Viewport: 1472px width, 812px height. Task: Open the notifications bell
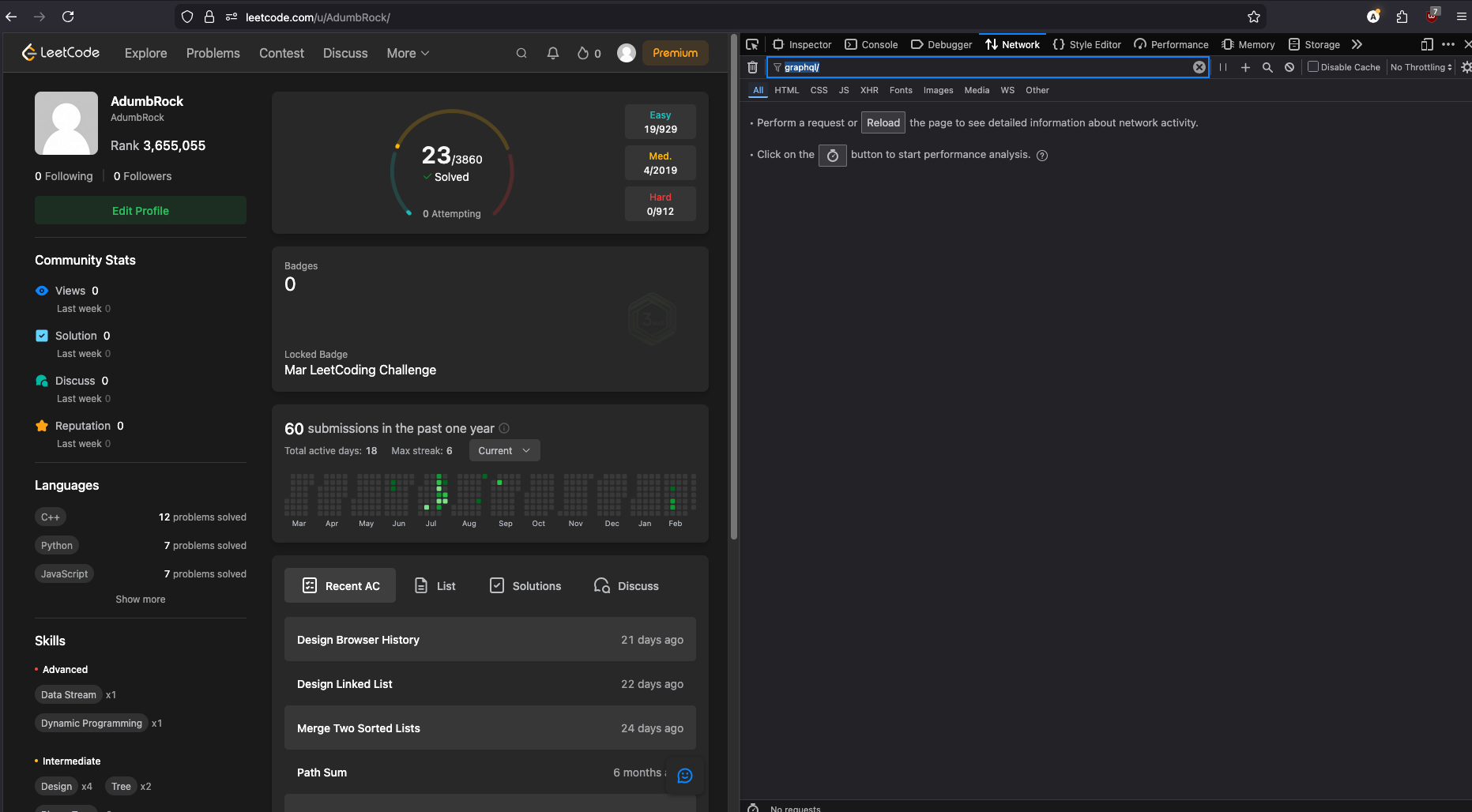(x=553, y=53)
